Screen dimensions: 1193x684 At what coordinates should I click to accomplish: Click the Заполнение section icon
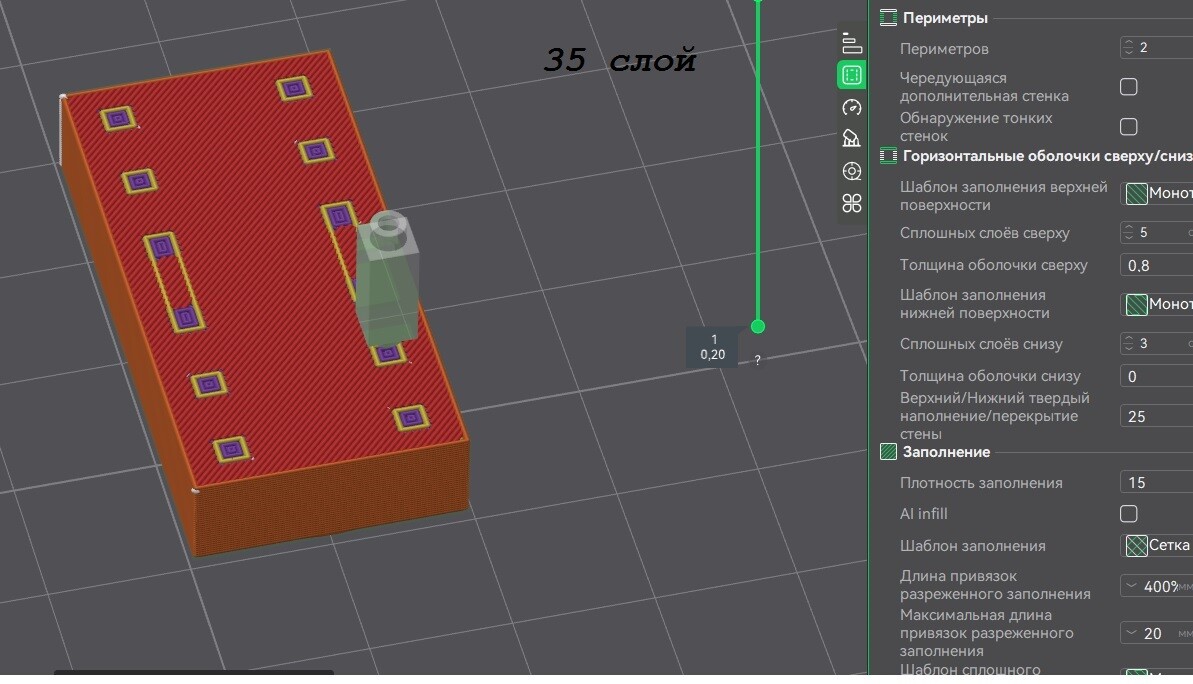pos(888,452)
